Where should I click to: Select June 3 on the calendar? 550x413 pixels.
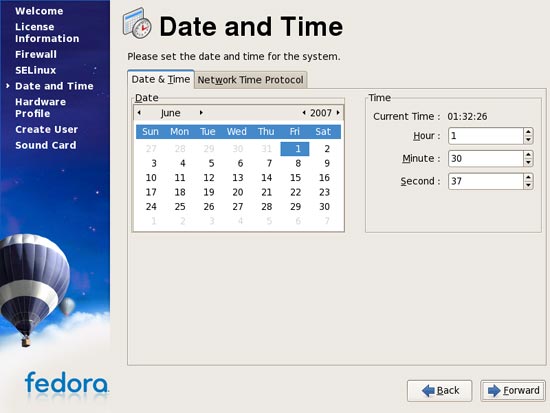[x=154, y=163]
